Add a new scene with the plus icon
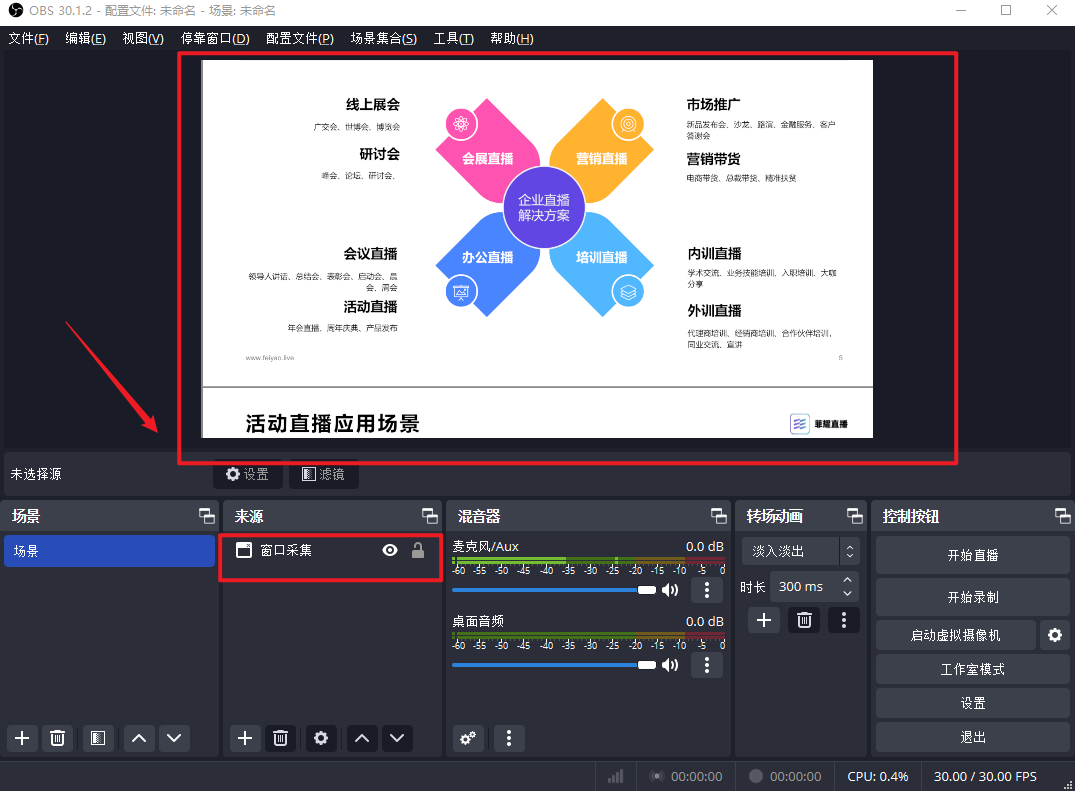This screenshot has width=1075, height=791. point(22,738)
